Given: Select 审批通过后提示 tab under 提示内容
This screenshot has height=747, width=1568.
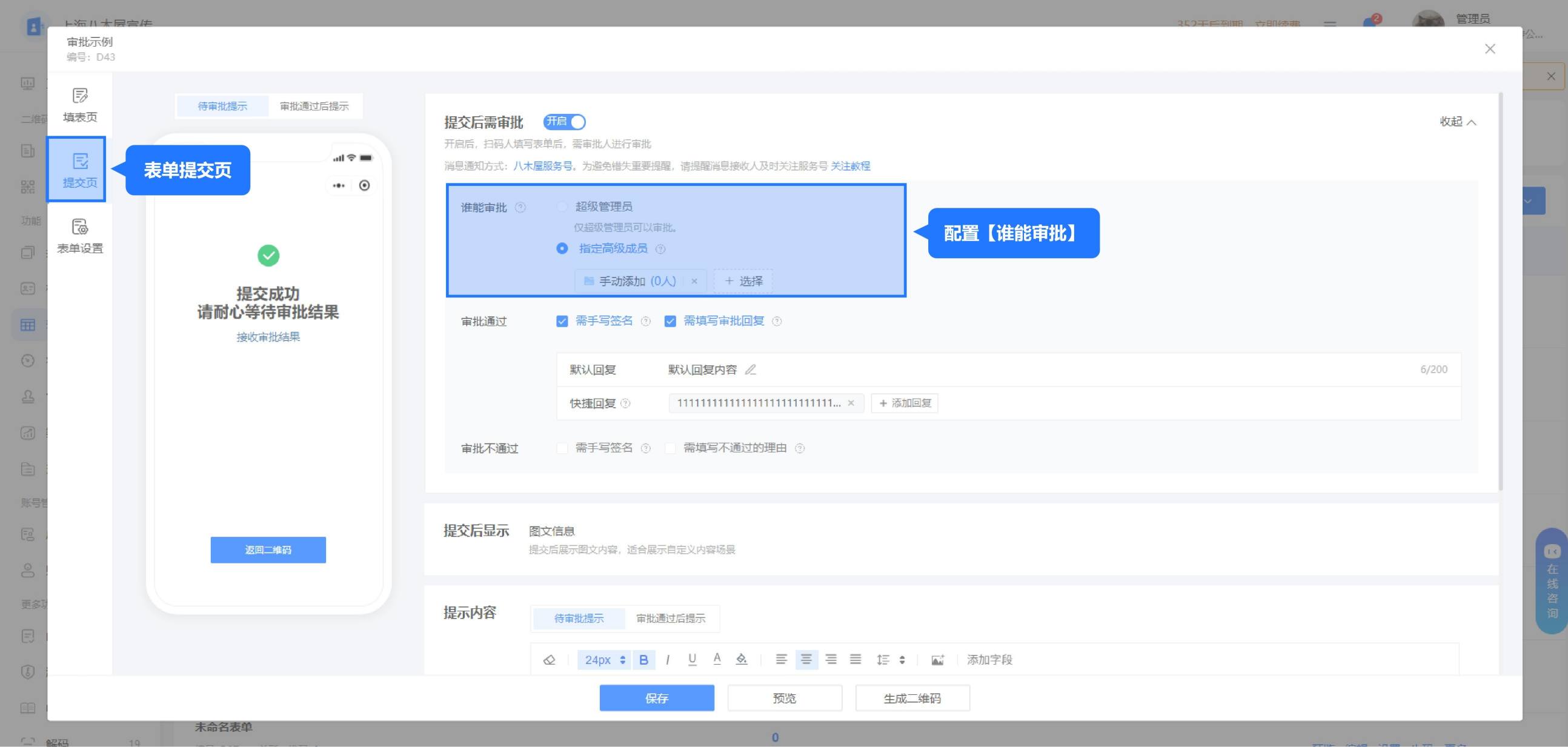Looking at the screenshot, I should click(x=671, y=619).
